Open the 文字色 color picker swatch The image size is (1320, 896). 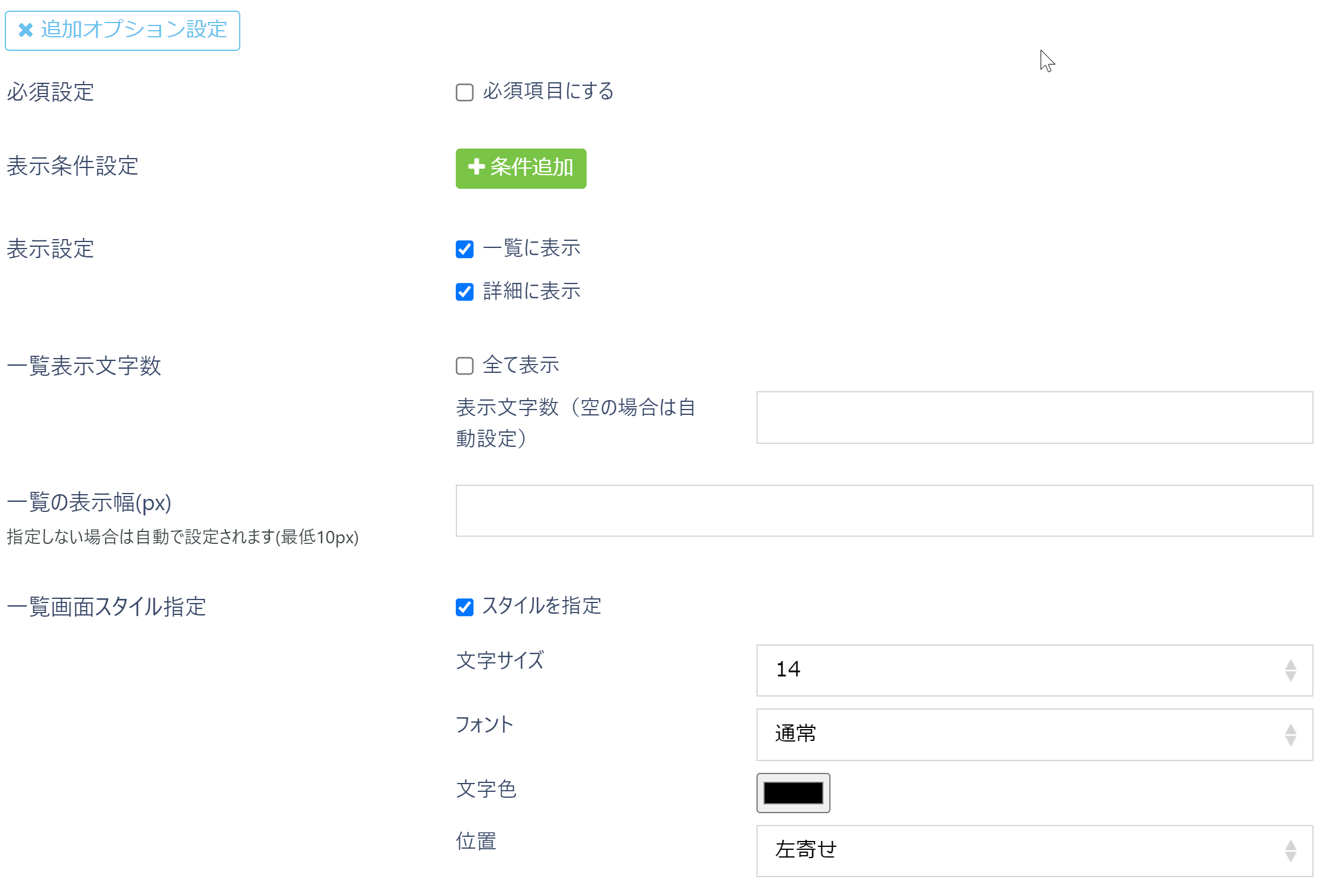point(793,793)
